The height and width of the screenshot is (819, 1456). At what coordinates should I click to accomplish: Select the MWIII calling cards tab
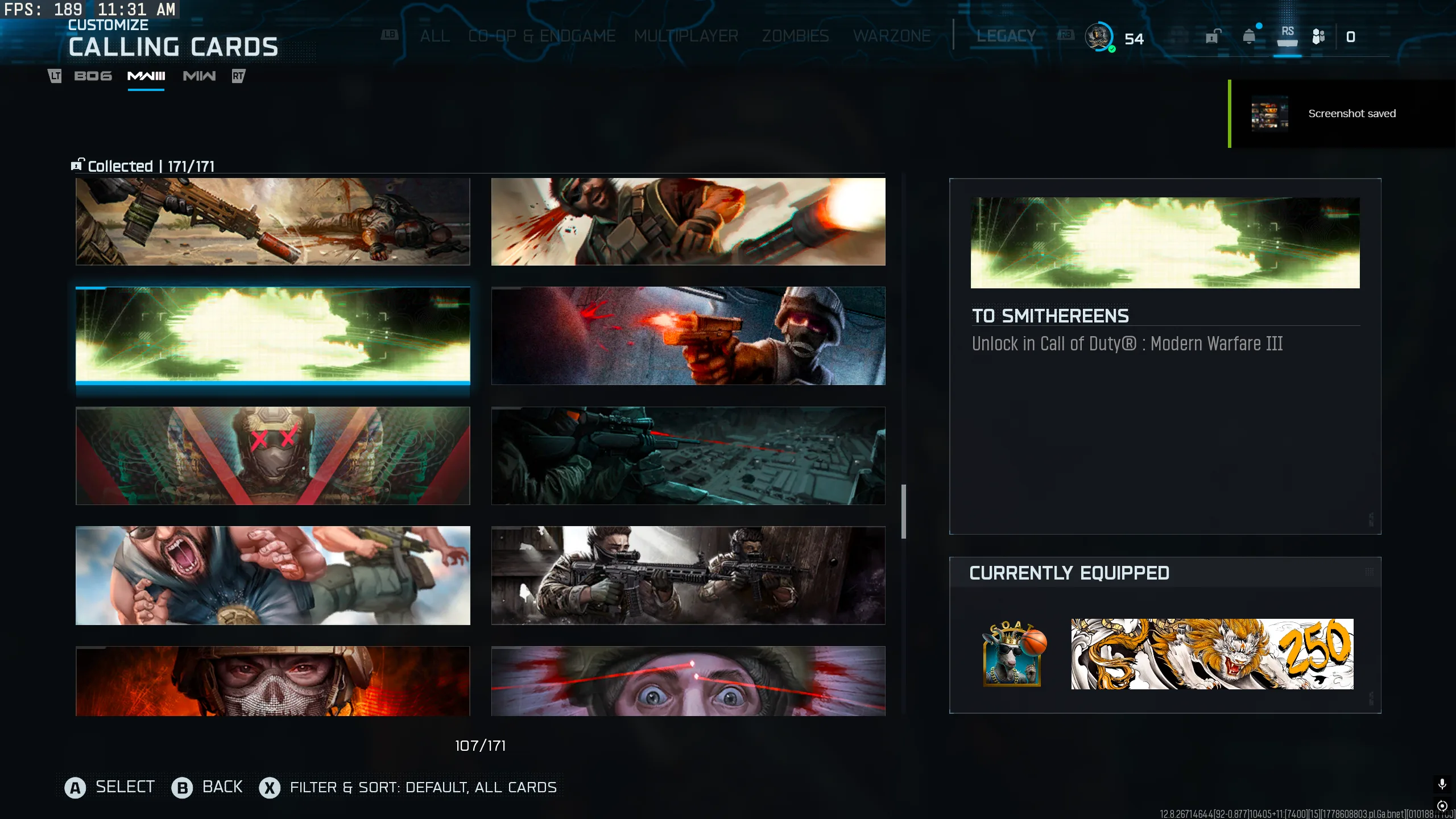click(x=146, y=76)
